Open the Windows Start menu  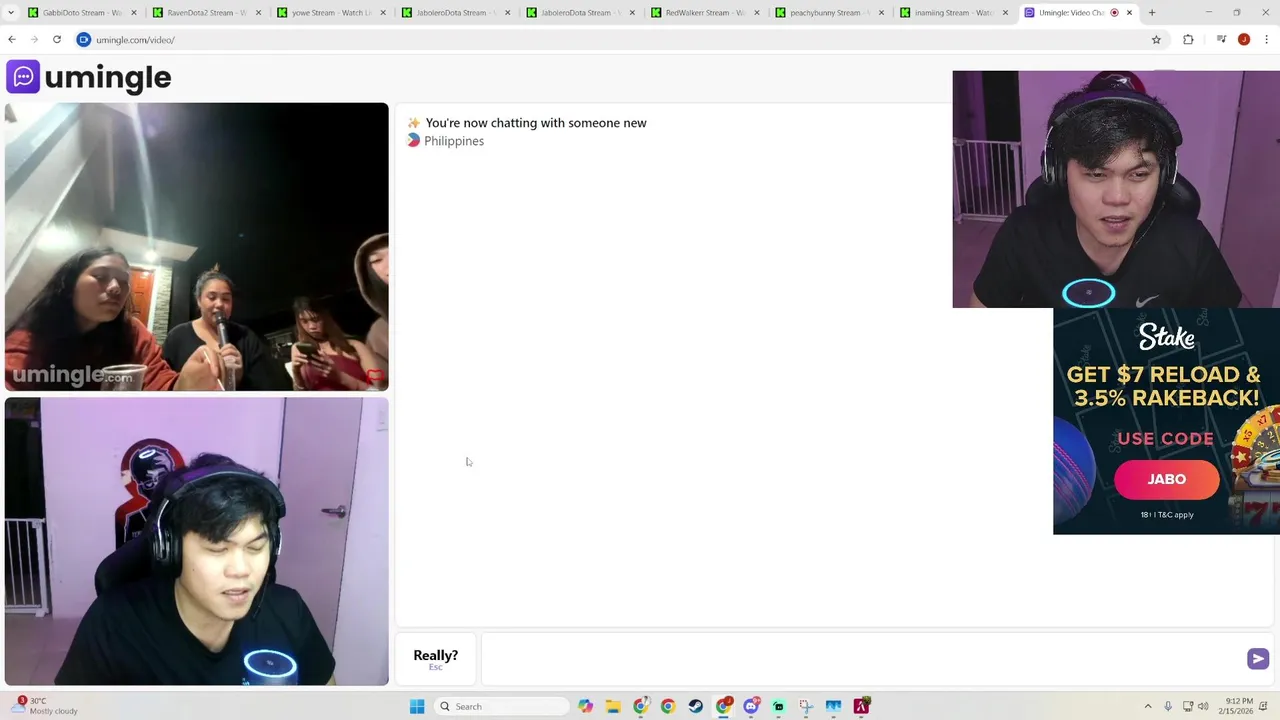(x=417, y=707)
